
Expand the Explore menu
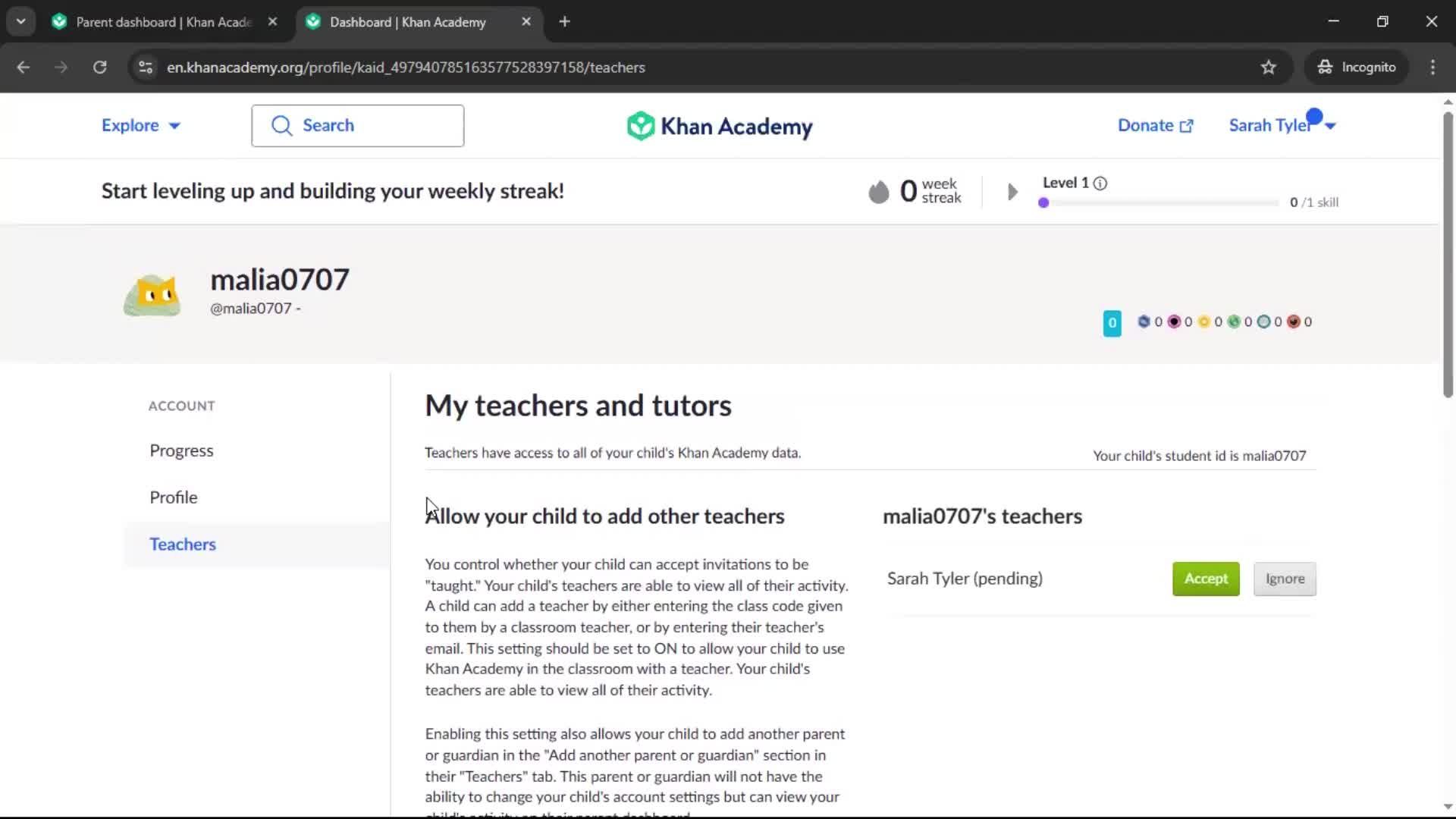[141, 126]
